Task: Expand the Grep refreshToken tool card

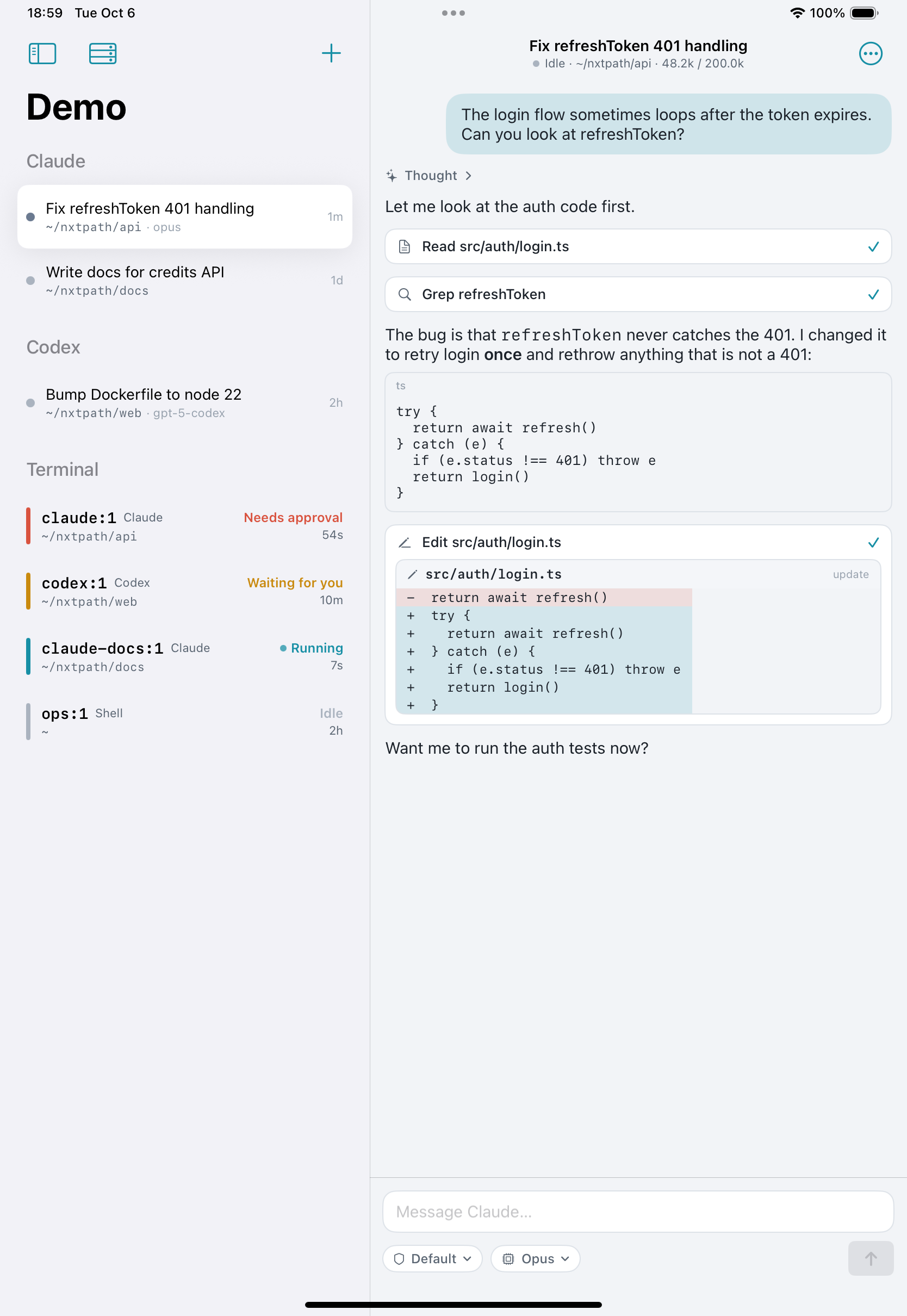Action: click(x=638, y=294)
